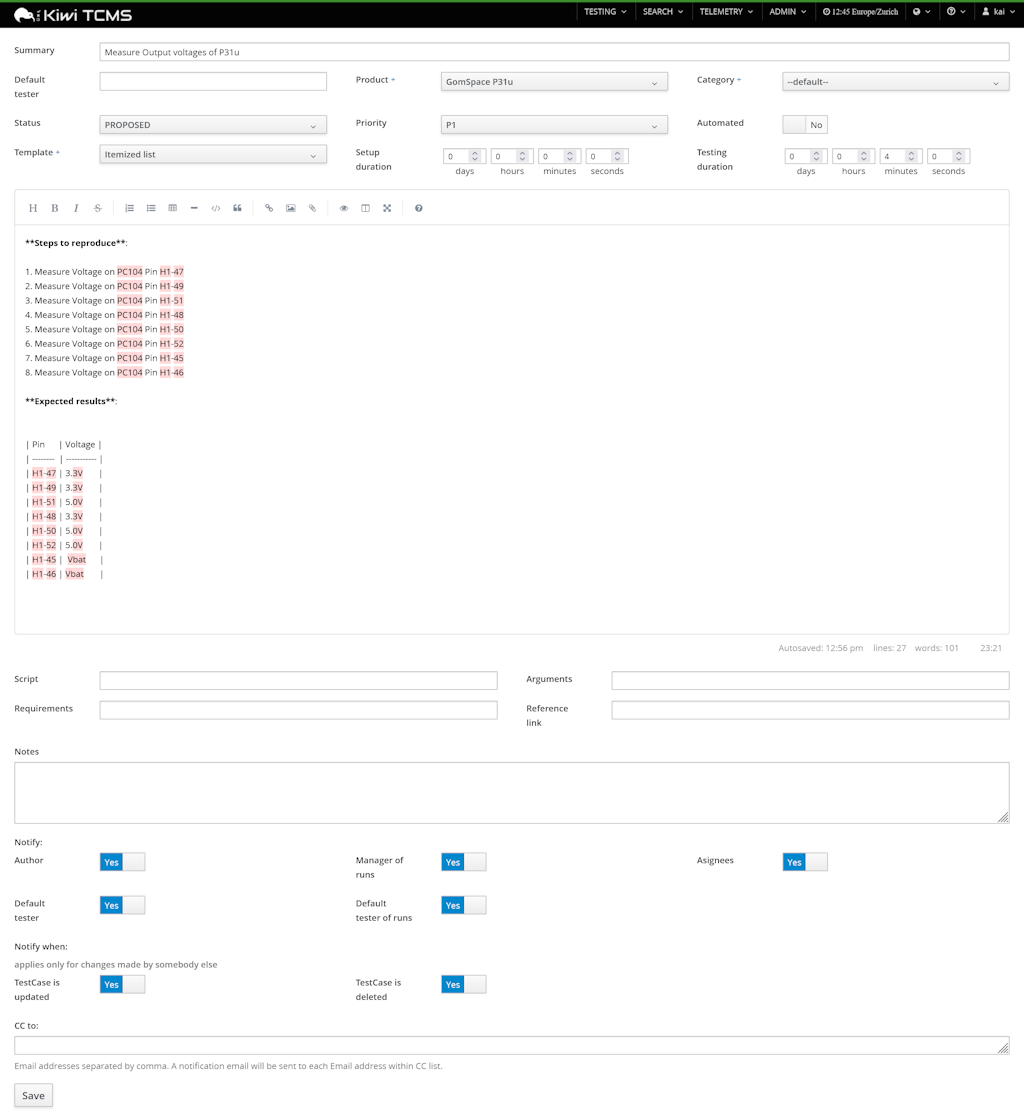Image resolution: width=1024 pixels, height=1118 pixels.
Task: Insert a table using the toolbar icon
Action: (x=172, y=207)
